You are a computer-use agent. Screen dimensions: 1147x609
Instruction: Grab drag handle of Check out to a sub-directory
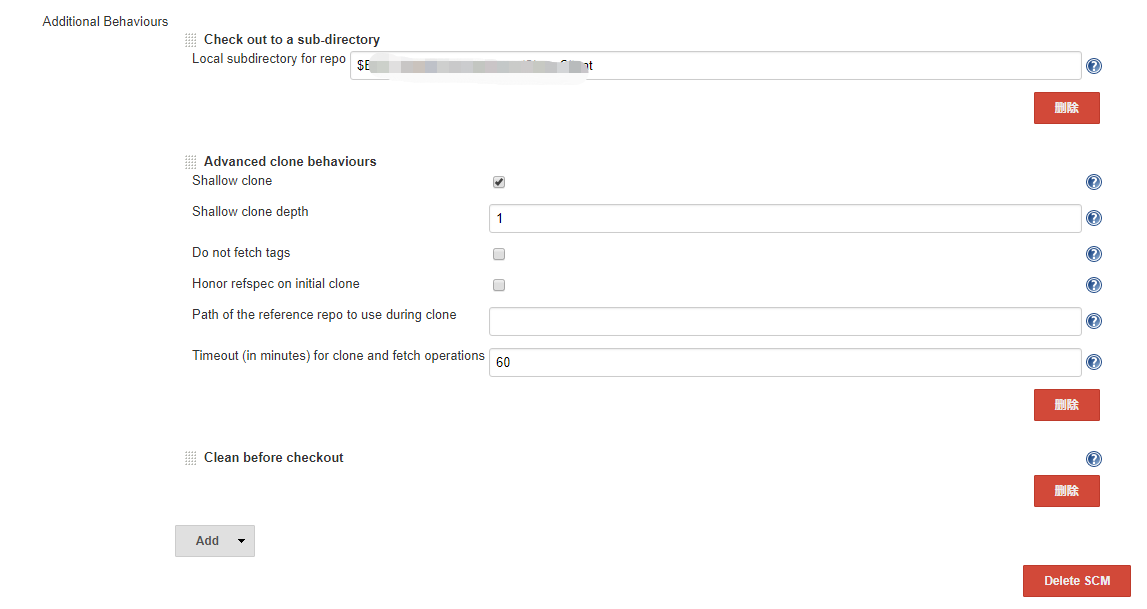[x=191, y=40]
